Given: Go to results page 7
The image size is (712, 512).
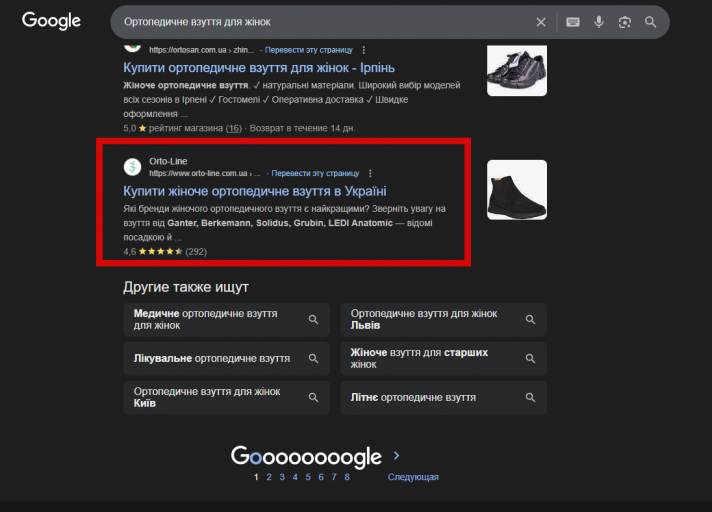Looking at the screenshot, I should pos(334,477).
